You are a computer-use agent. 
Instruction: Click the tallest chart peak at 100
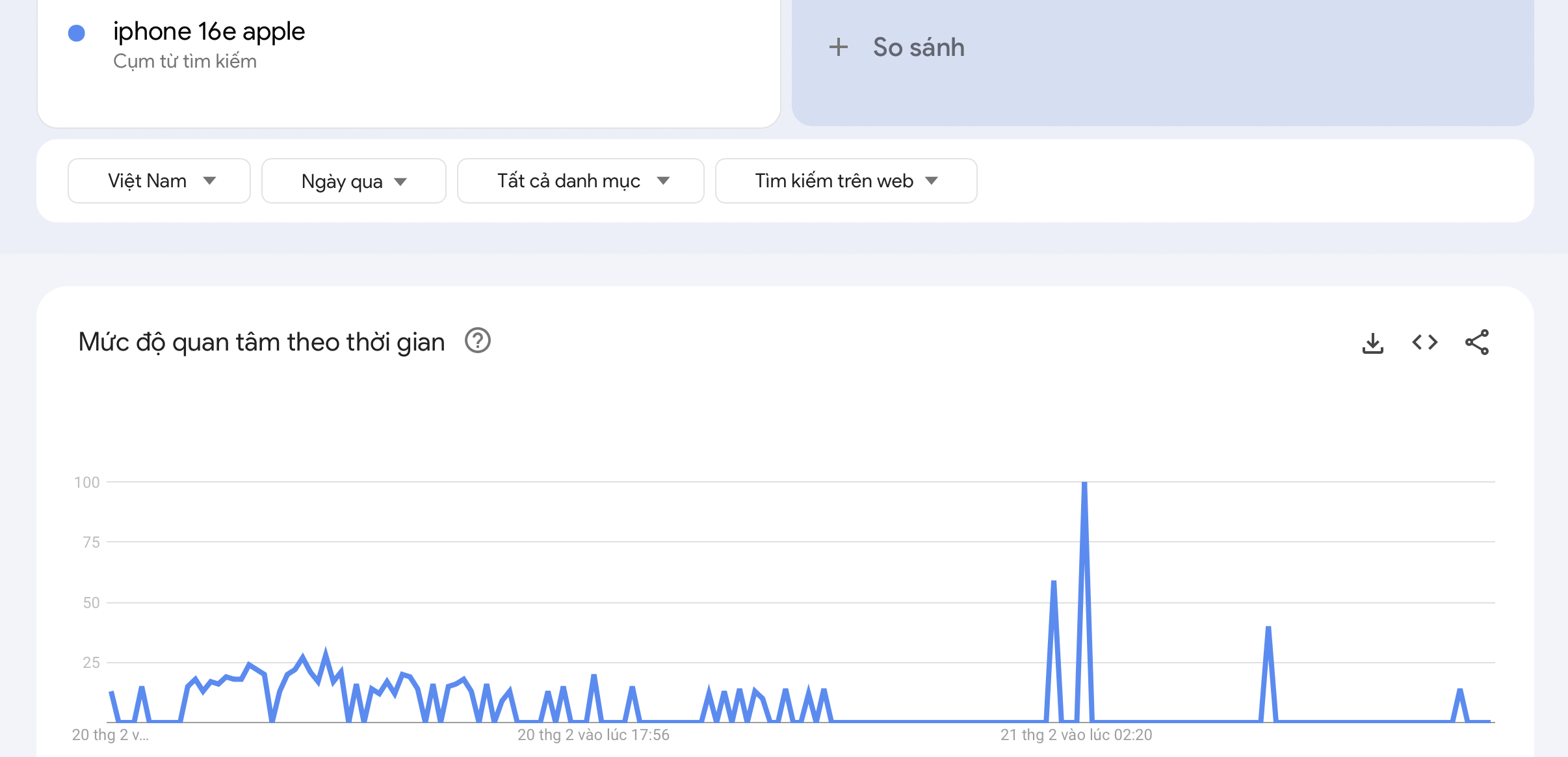tap(1084, 484)
